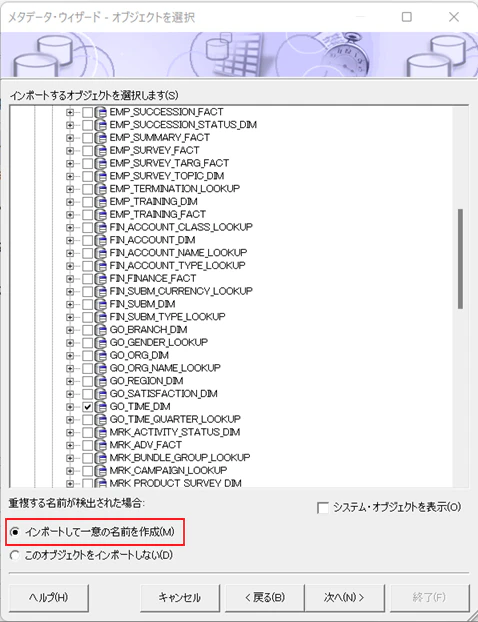Click the table icon beside FIN_SUBM_CURRENCY_LOOKUP

pos(101,291)
